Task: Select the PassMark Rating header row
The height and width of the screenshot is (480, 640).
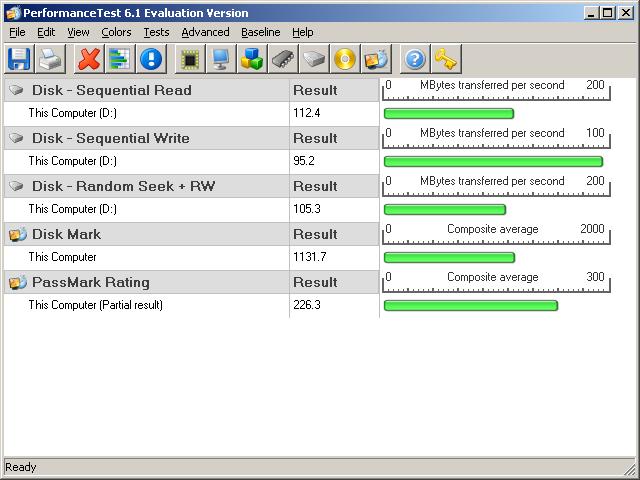Action: 147,282
